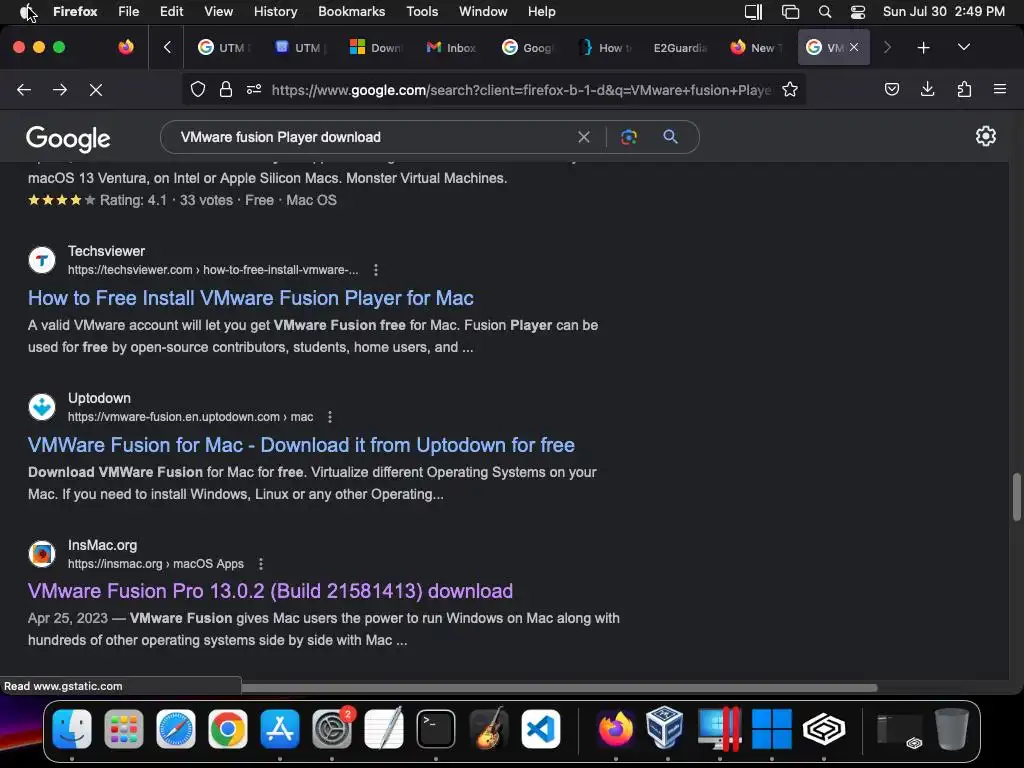This screenshot has width=1024, height=768.
Task: Open System Settings from the dock
Action: (x=332, y=729)
